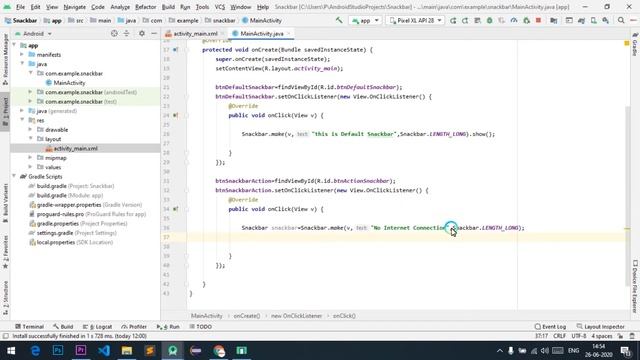Open Microsoft Edge from the taskbar
Screen dimensions: 640x360
coord(35,351)
